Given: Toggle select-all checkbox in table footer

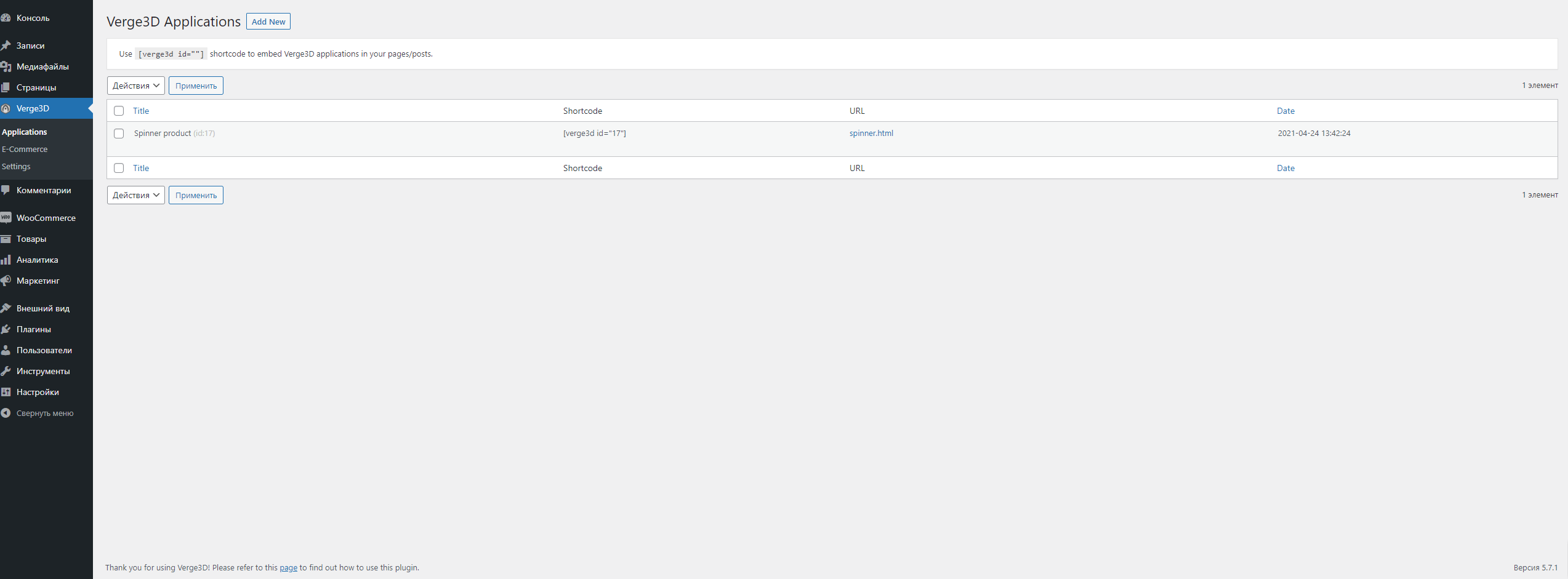Looking at the screenshot, I should tap(119, 168).
